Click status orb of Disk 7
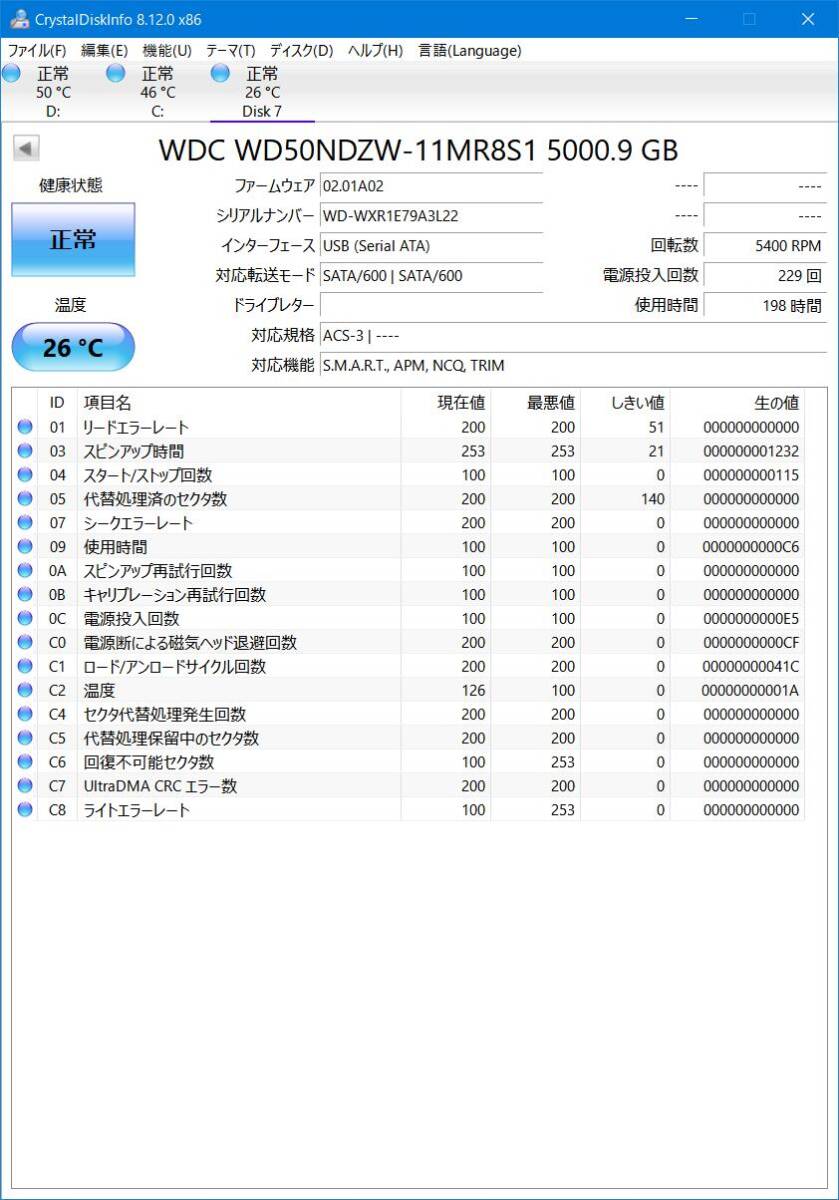839x1200 pixels. [x=220, y=73]
